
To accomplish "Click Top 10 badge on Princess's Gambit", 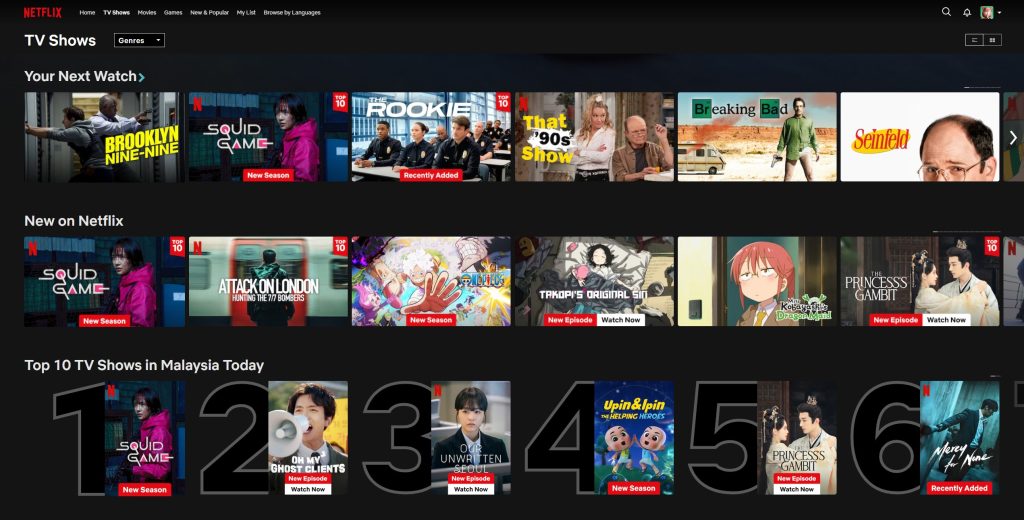I will [992, 246].
